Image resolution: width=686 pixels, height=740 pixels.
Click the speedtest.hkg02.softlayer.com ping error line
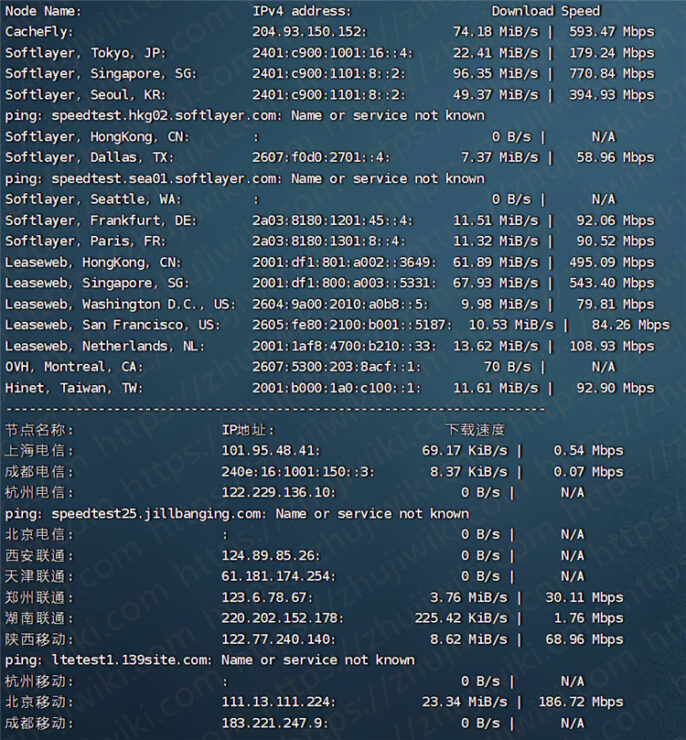(x=245, y=116)
